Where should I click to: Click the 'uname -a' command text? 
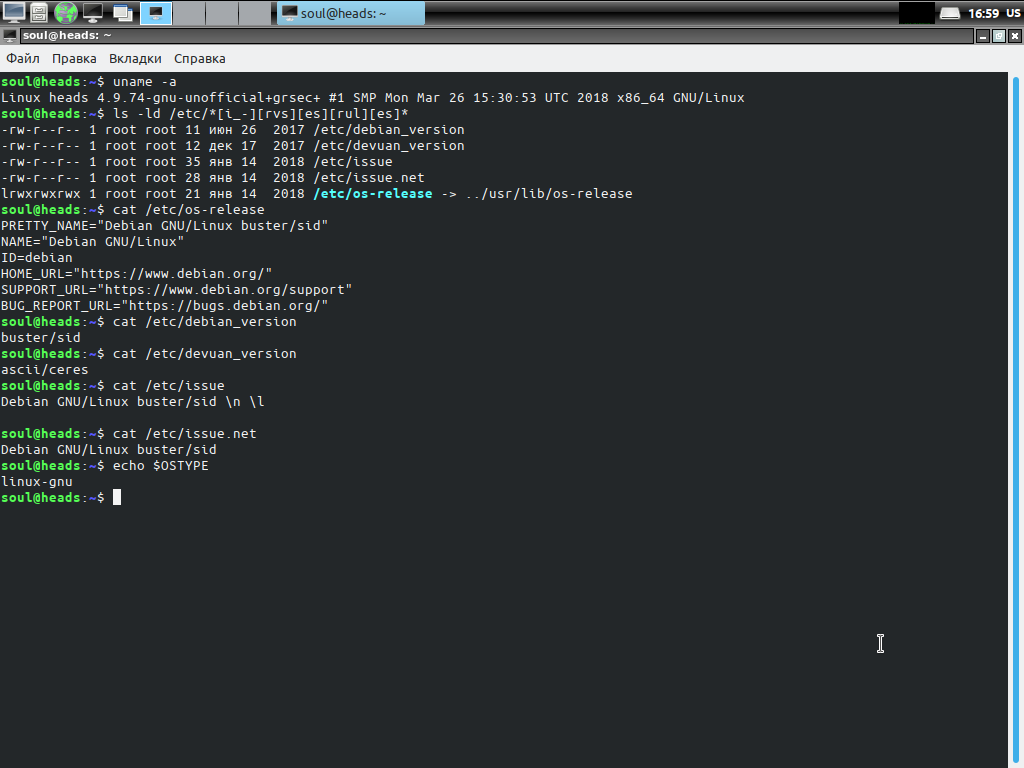(144, 82)
